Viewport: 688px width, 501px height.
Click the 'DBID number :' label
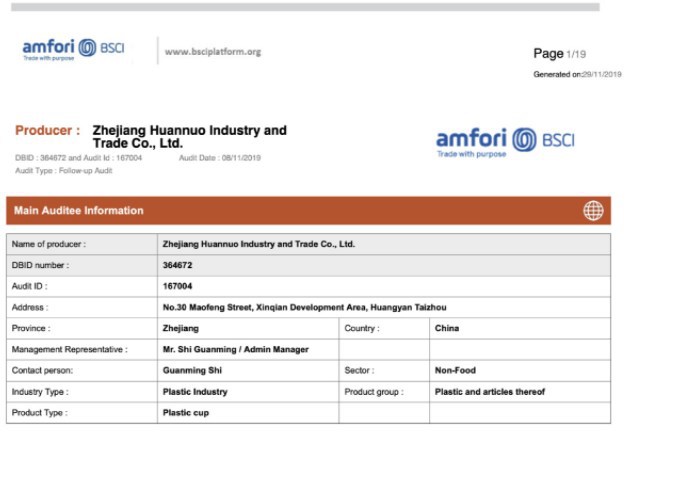coord(40,265)
